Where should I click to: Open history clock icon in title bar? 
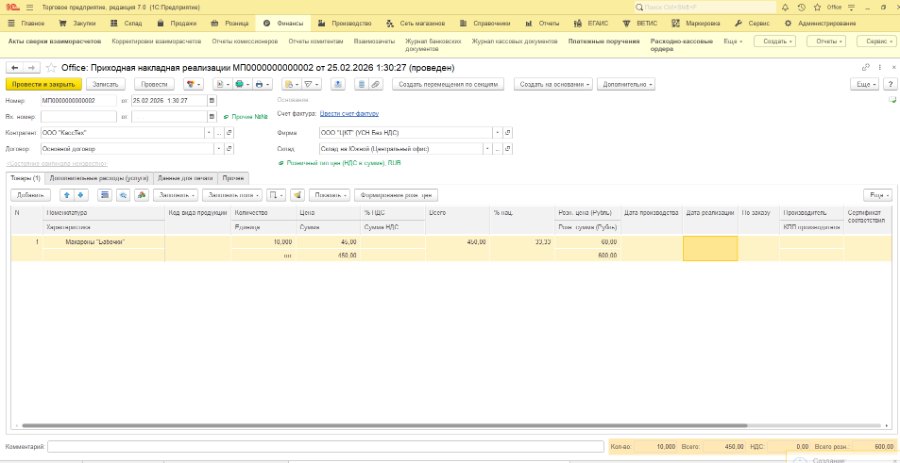click(x=802, y=7)
